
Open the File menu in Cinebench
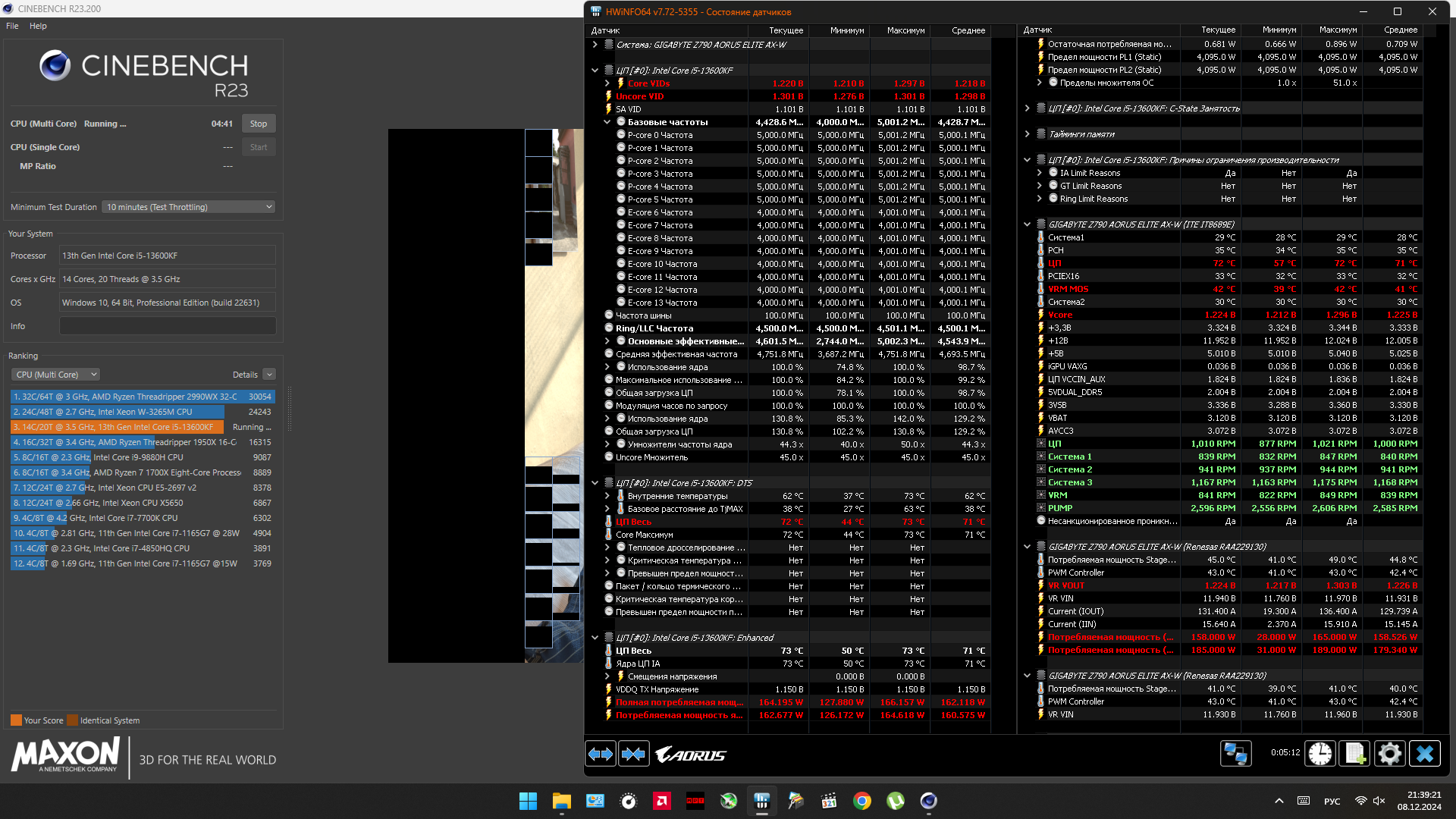pos(12,26)
